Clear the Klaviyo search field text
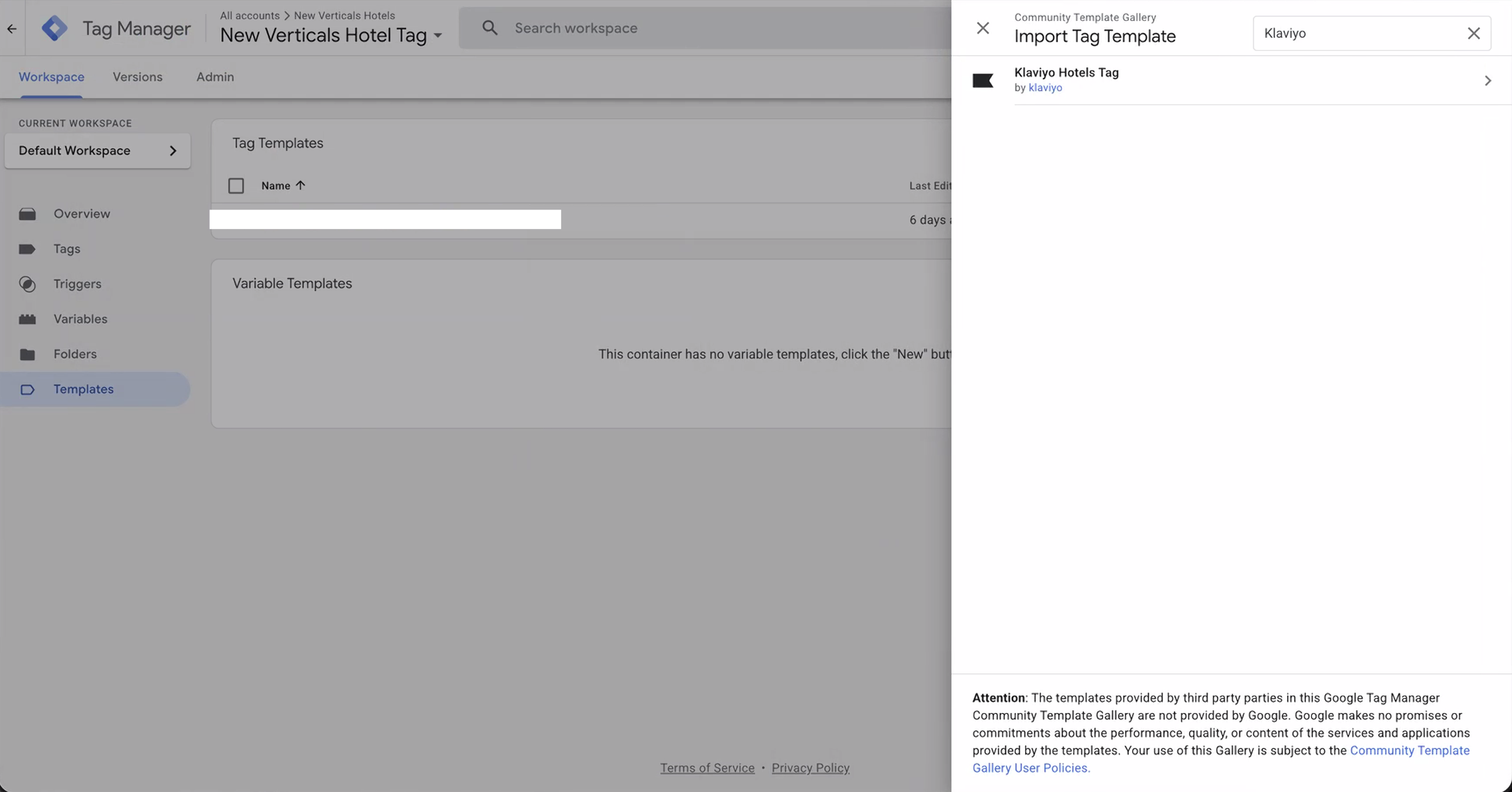The image size is (1512, 792). click(x=1473, y=33)
